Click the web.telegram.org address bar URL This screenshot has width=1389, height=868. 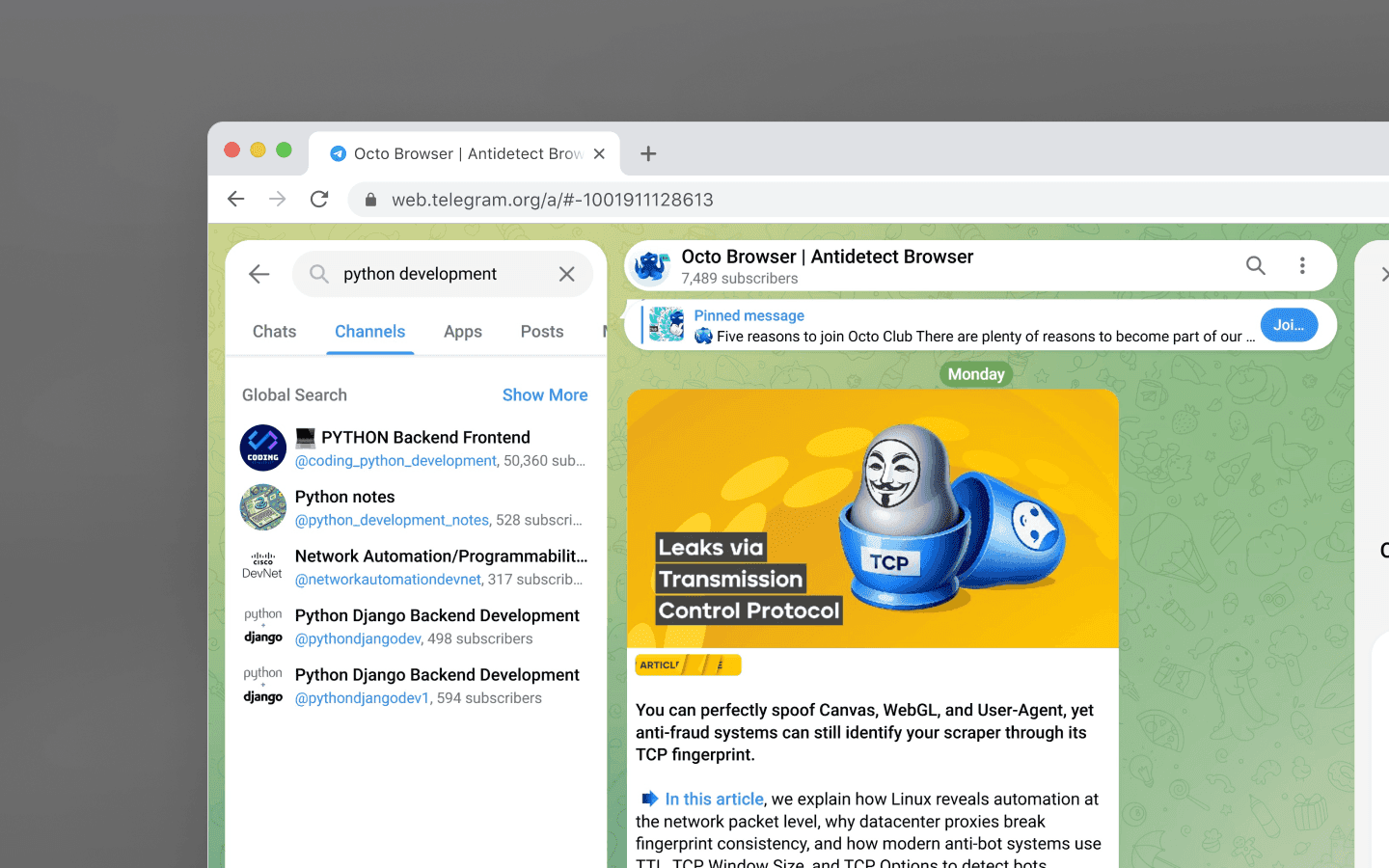(553, 200)
